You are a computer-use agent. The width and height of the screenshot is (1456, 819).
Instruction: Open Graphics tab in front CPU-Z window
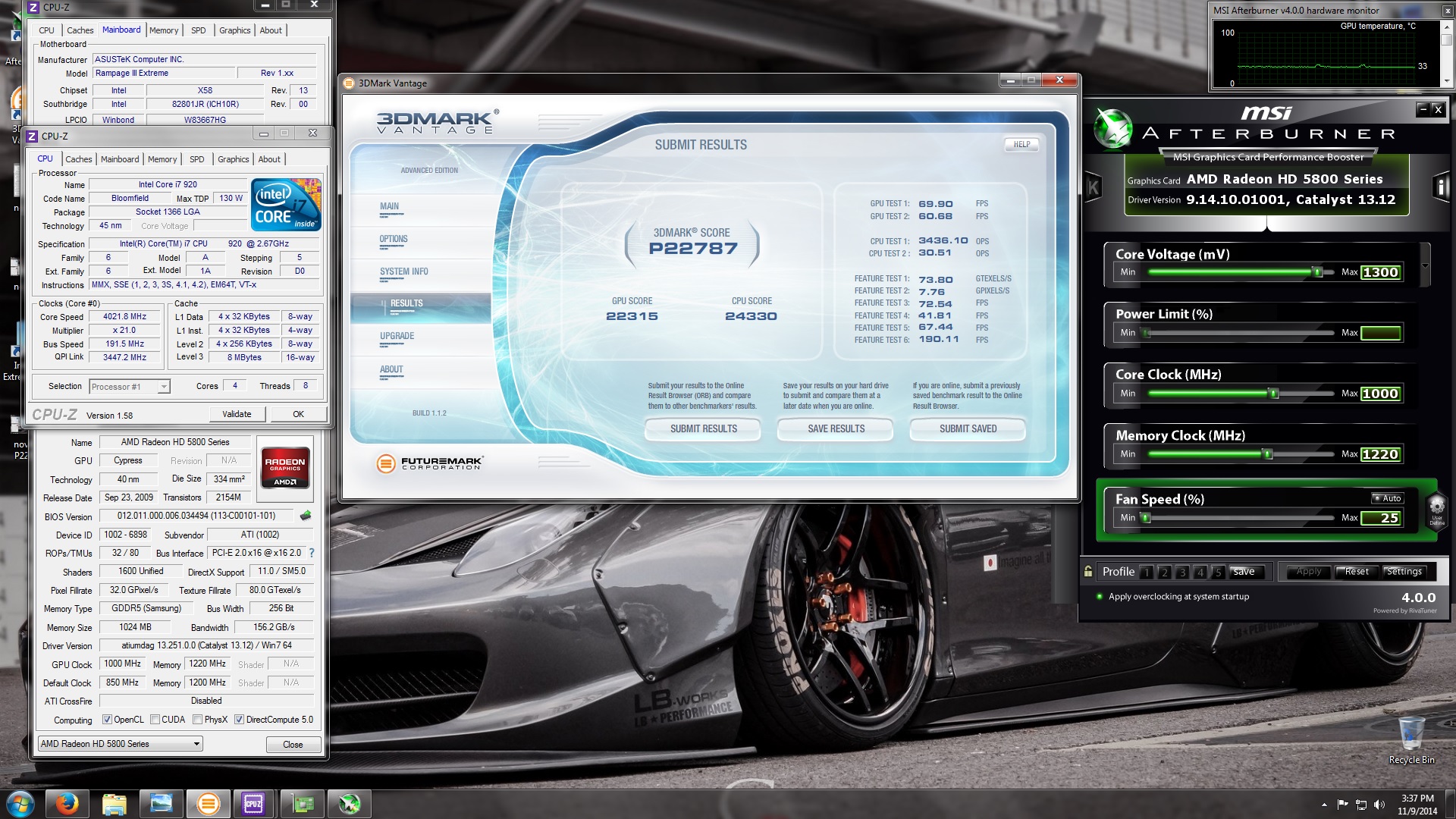(x=234, y=159)
